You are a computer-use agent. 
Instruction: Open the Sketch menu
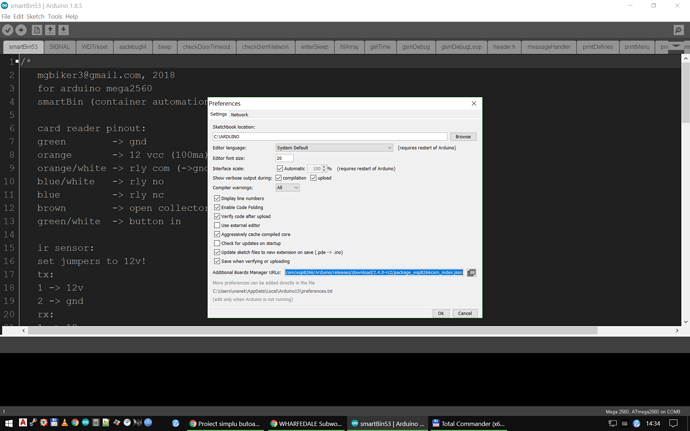(x=35, y=16)
